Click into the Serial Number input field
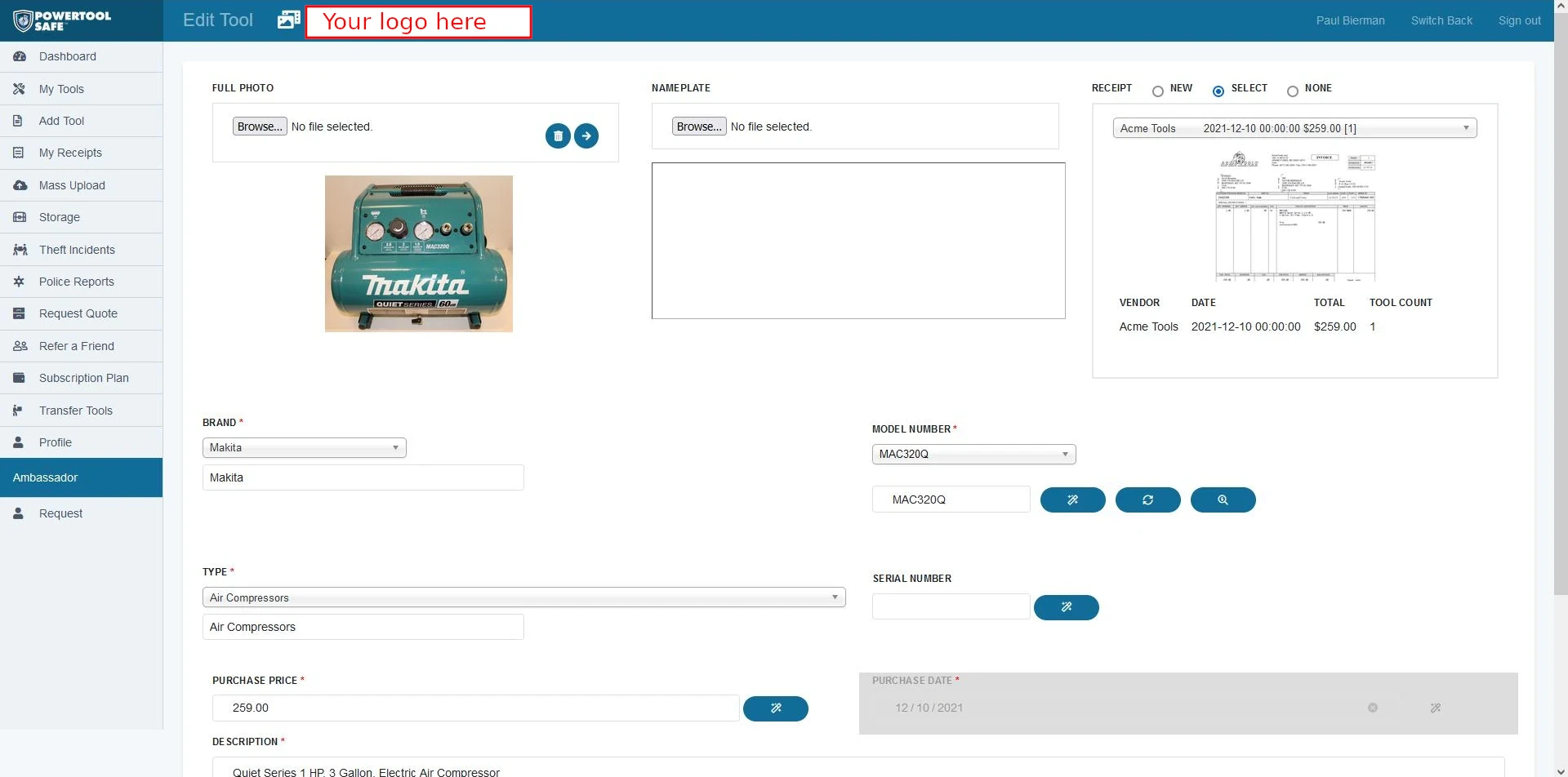 click(x=951, y=606)
